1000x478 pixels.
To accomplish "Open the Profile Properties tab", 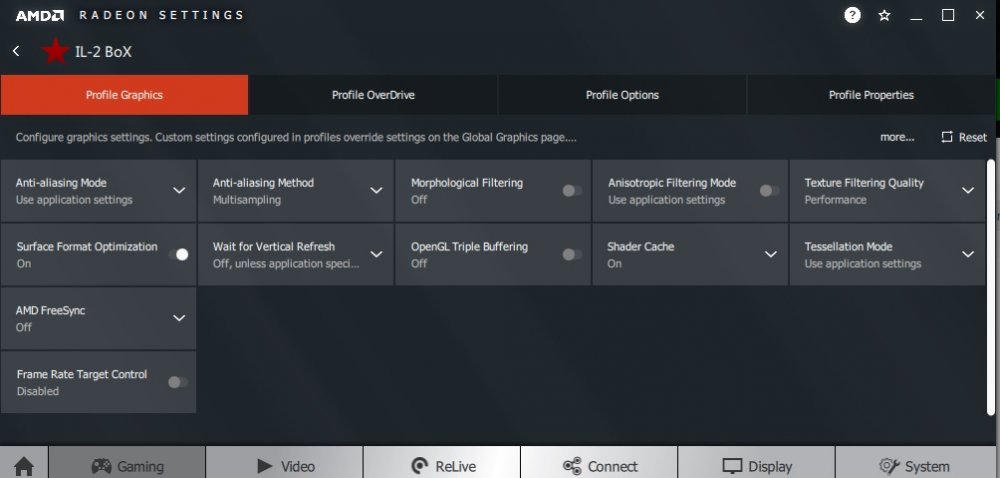I will 871,95.
